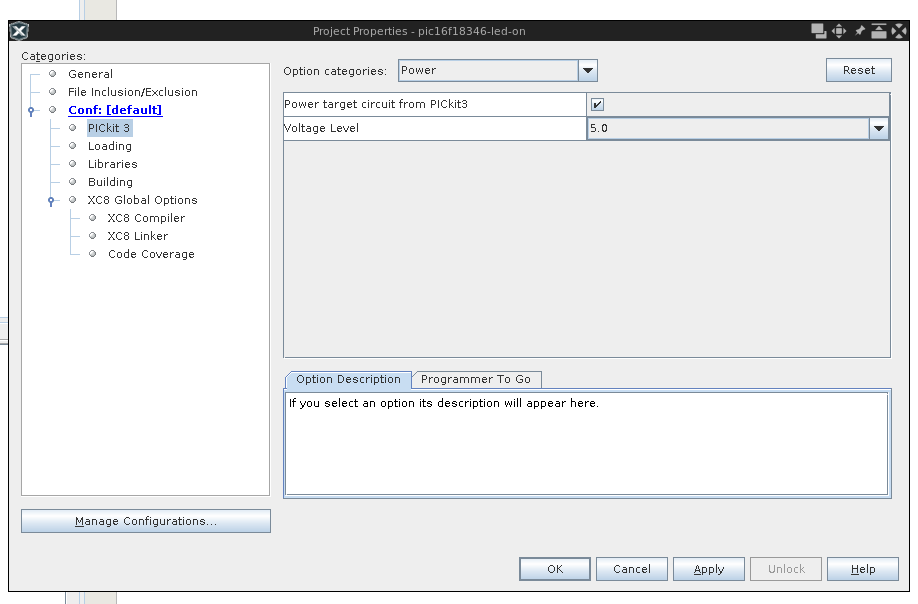Open the window menu icon in title bar
Screen dimensions: 918x604
20,31
